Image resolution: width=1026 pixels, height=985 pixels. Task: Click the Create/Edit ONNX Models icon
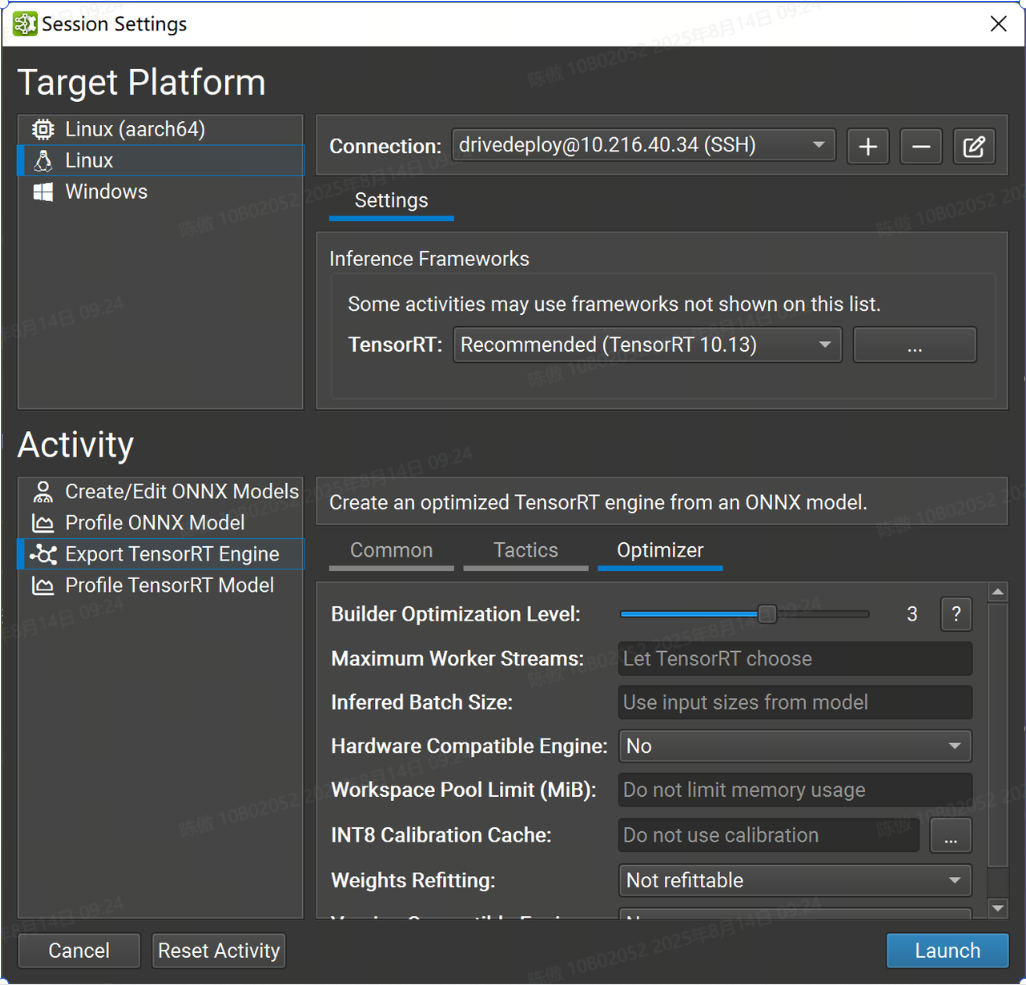43,492
